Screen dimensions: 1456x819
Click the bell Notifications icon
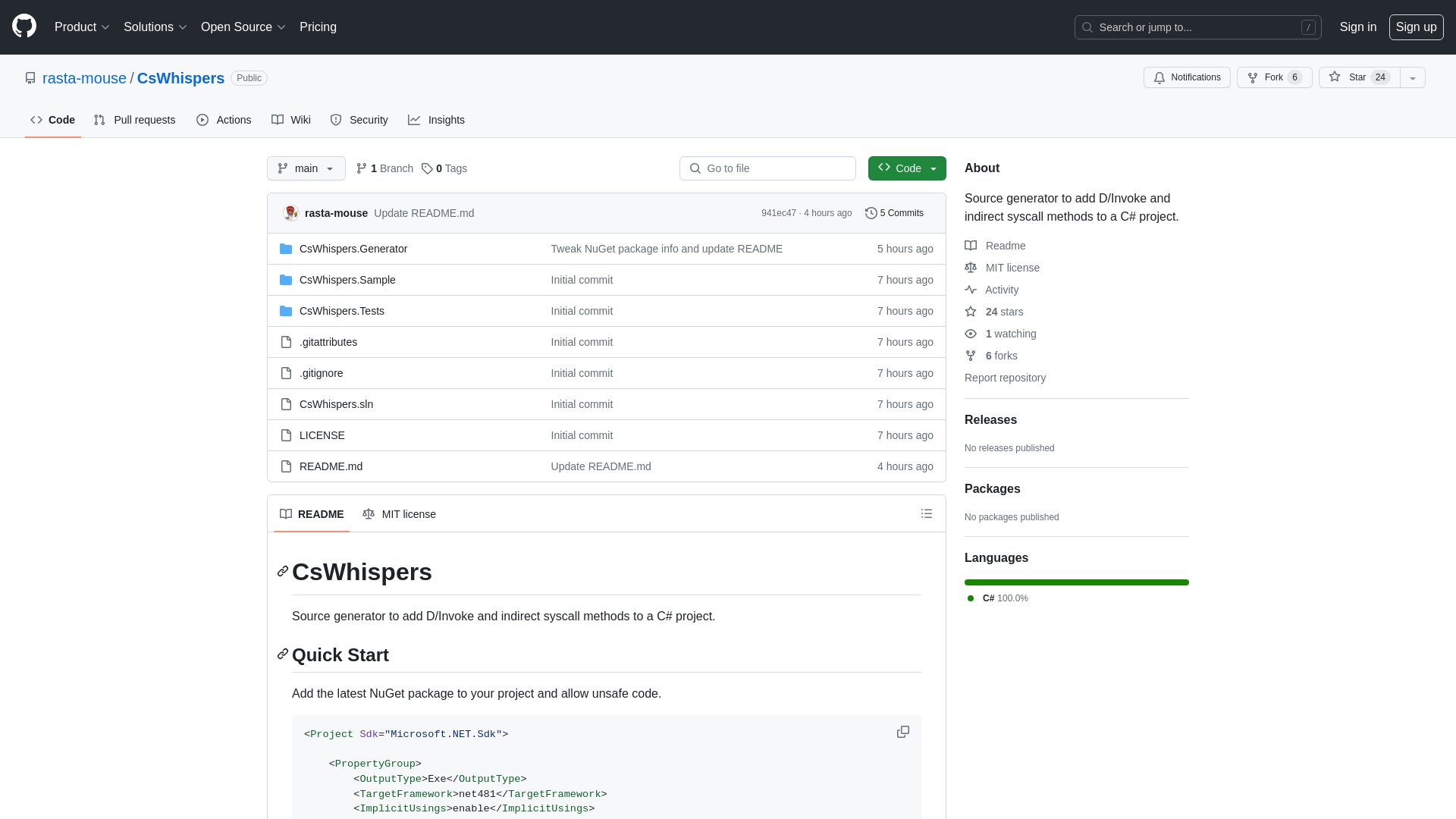coord(1159,77)
